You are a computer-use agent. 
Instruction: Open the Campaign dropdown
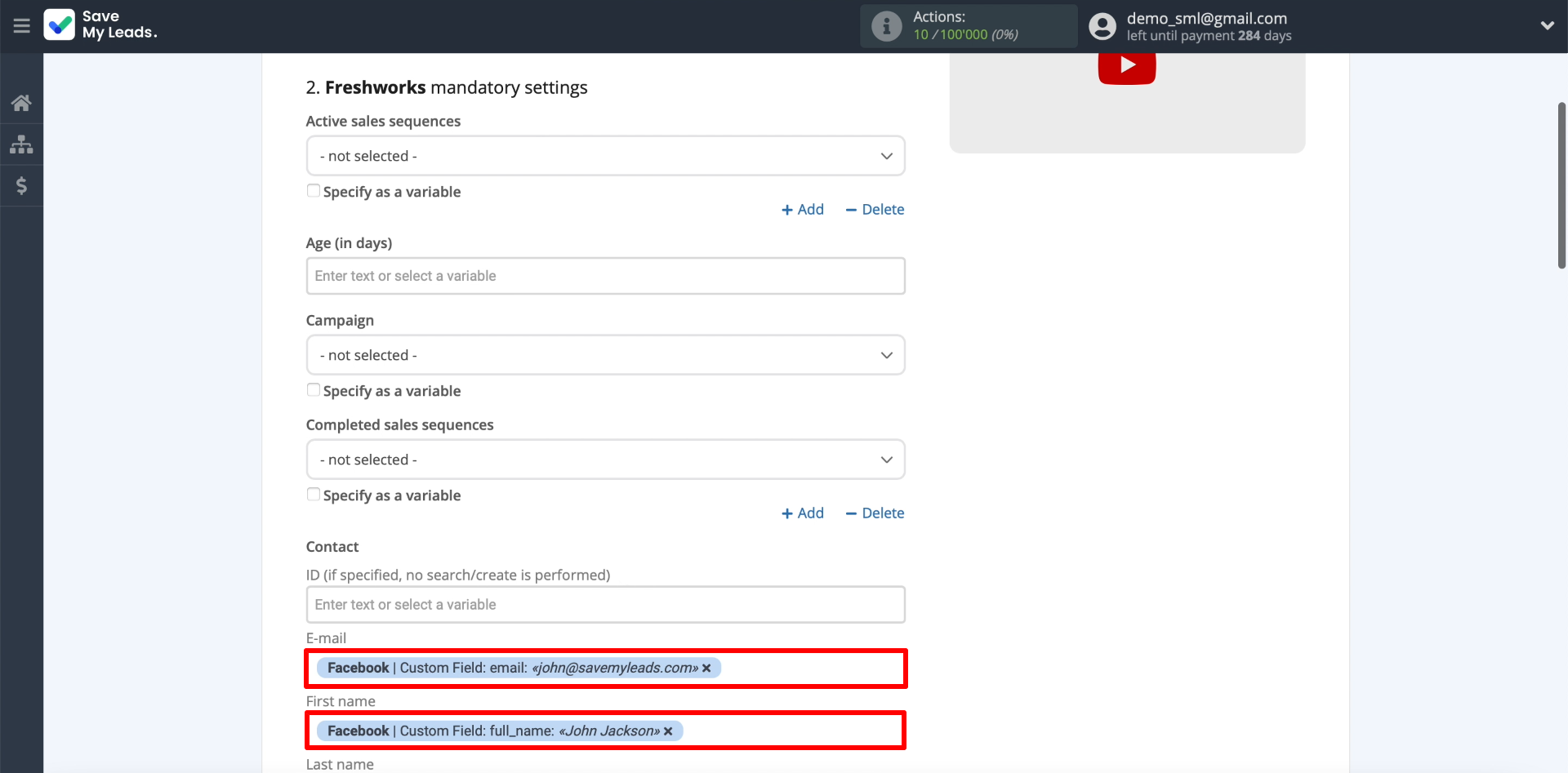point(606,355)
